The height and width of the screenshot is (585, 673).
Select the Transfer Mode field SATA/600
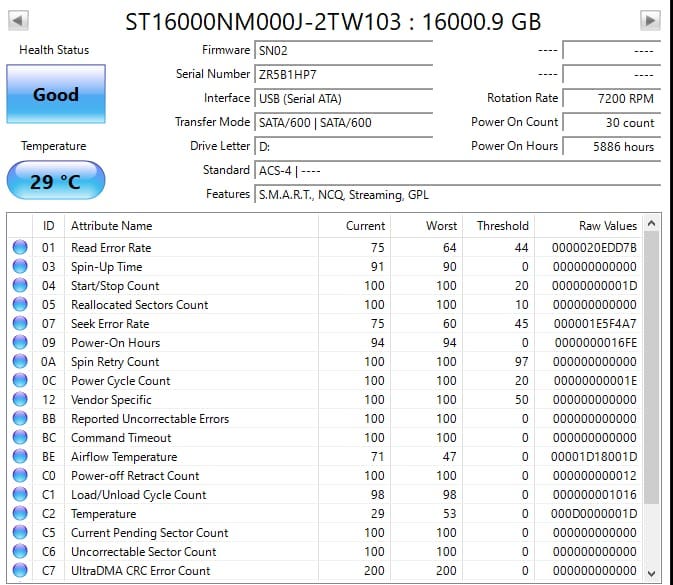point(343,123)
